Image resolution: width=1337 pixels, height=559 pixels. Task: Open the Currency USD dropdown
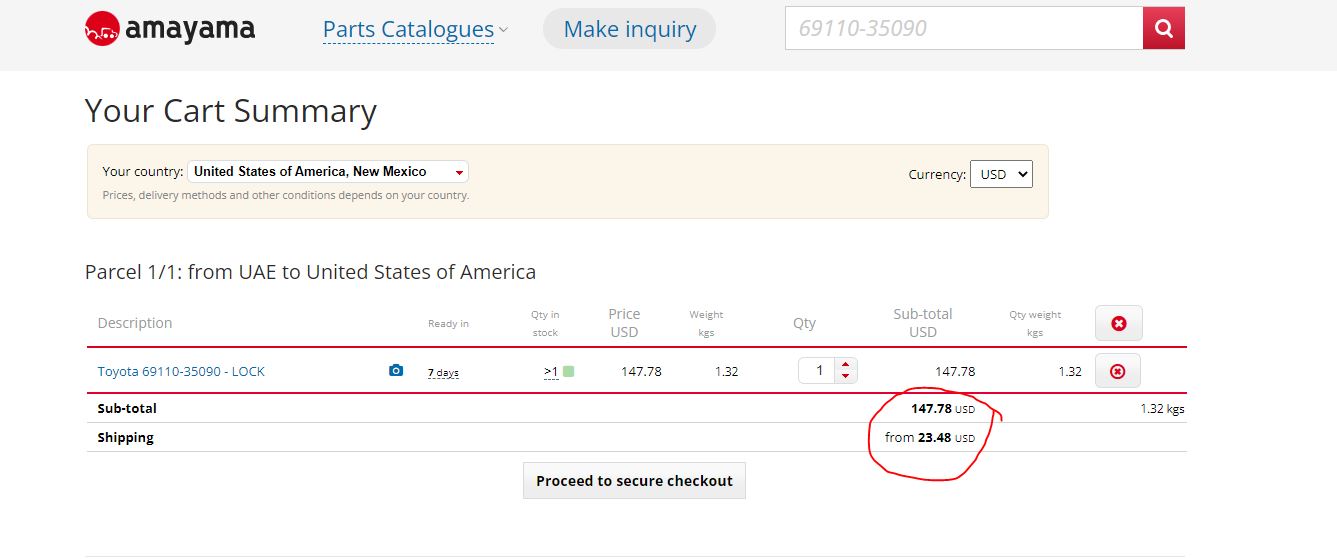click(1001, 174)
